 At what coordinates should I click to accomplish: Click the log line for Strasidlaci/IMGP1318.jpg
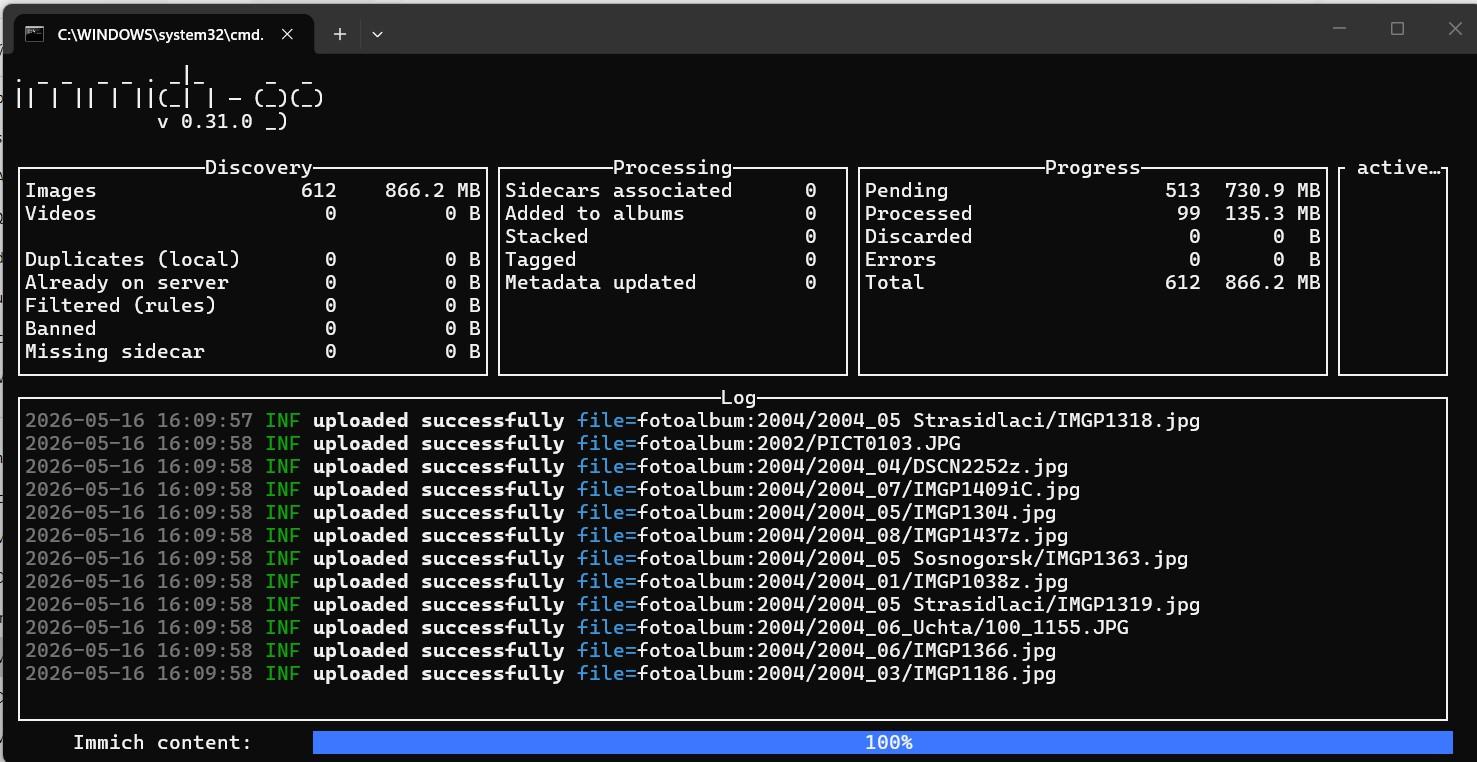(612, 420)
